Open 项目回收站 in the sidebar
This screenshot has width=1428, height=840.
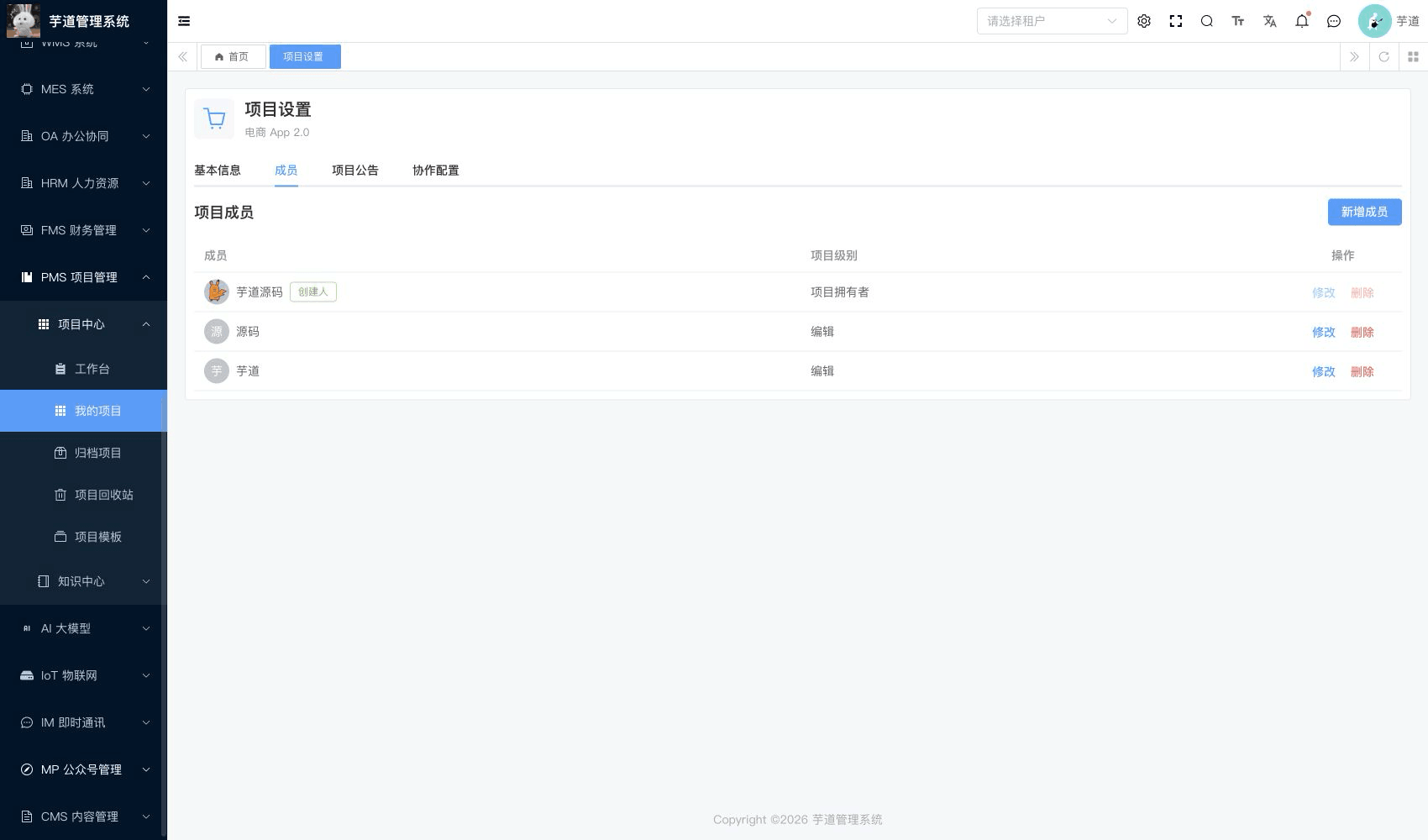[x=84, y=495]
